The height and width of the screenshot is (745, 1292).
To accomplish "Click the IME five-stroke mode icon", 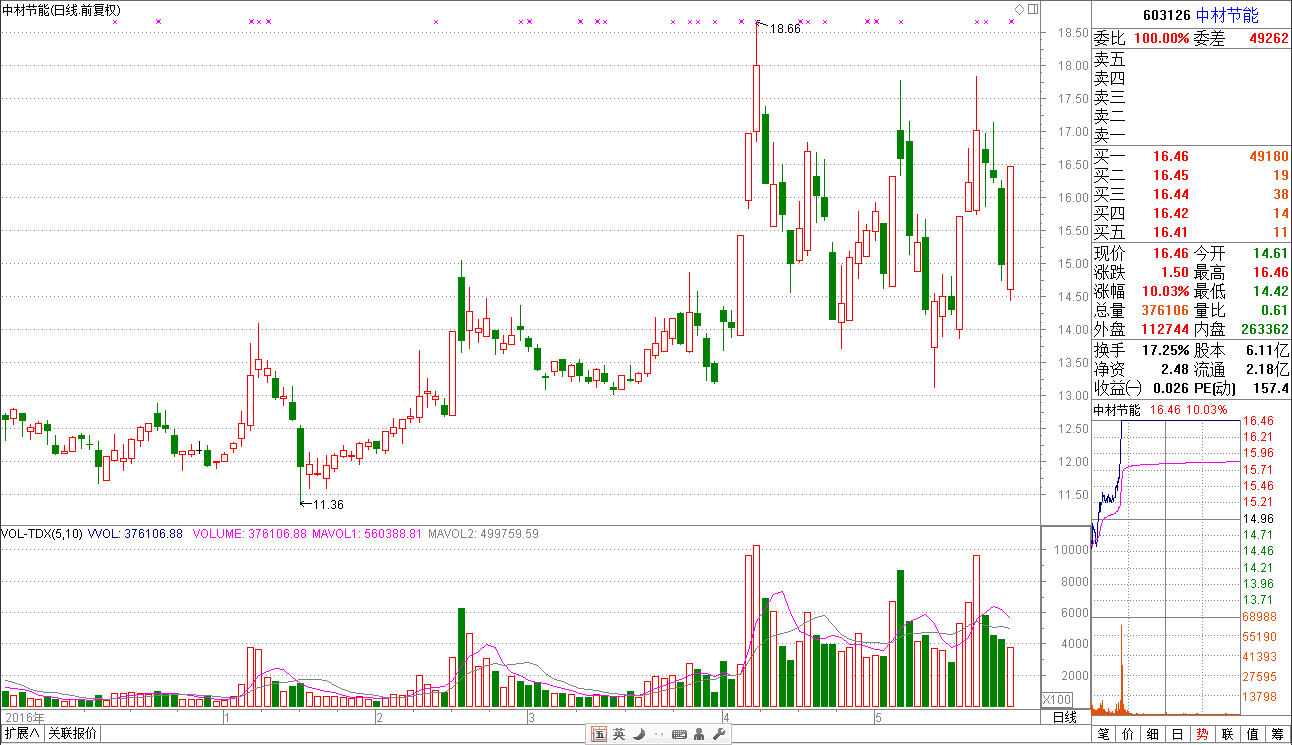I will (x=599, y=735).
